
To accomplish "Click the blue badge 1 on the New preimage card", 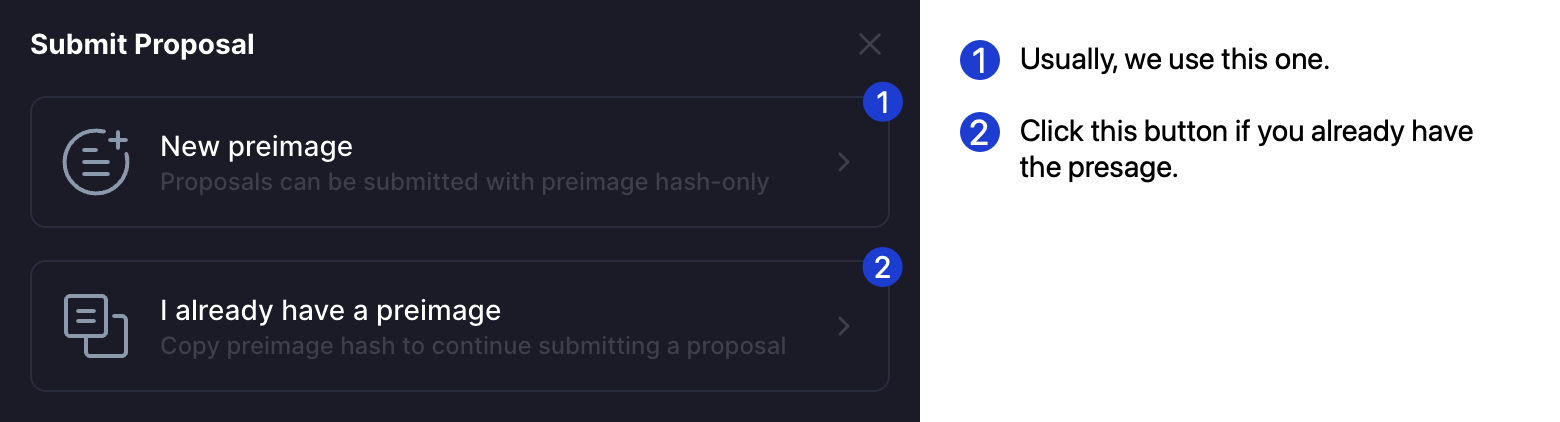I will click(x=882, y=102).
